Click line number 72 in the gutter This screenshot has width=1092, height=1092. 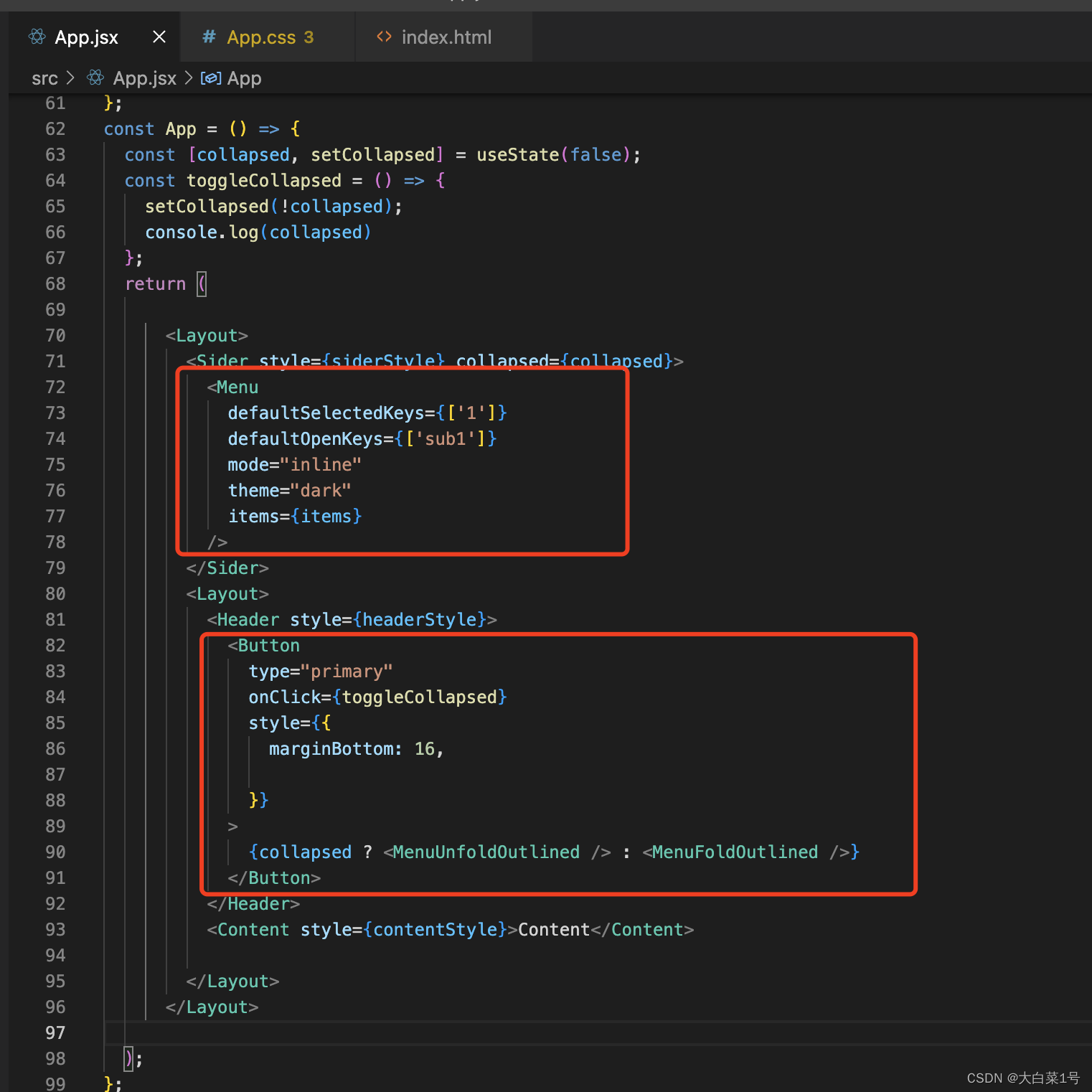[55, 387]
